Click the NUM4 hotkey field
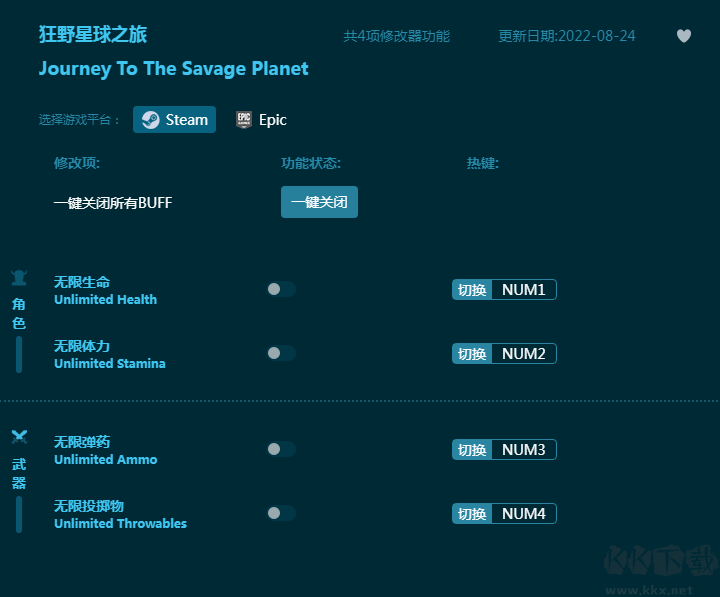 (x=523, y=514)
